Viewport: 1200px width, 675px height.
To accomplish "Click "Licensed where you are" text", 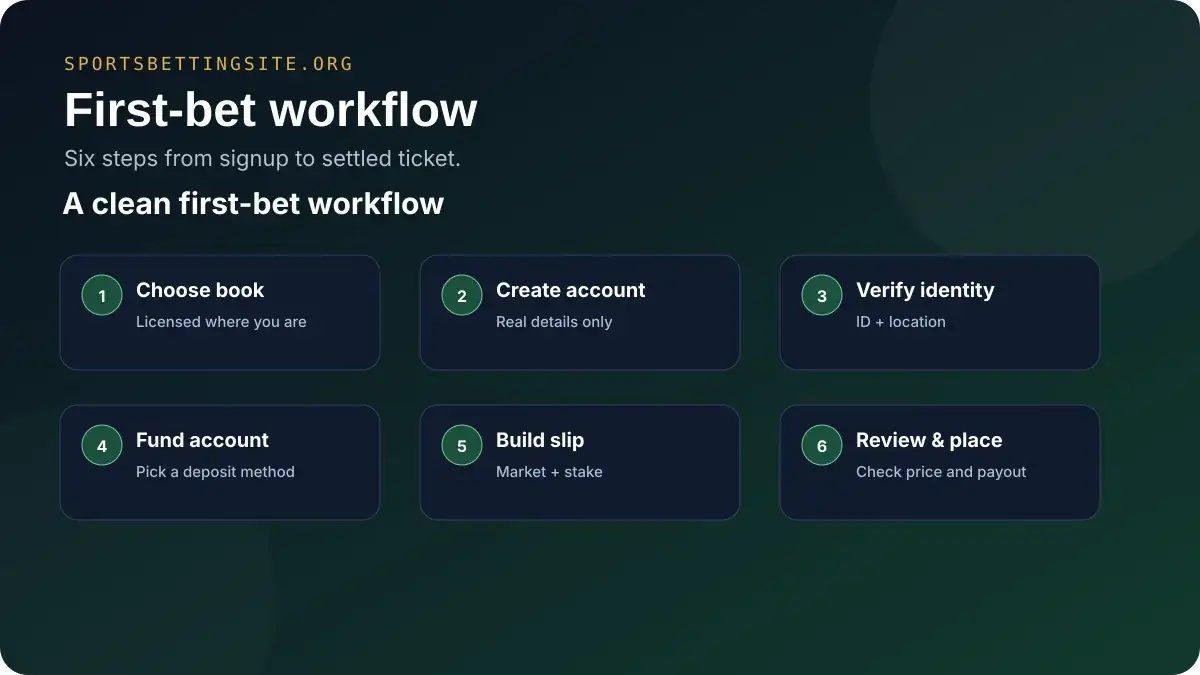I will (x=221, y=322).
